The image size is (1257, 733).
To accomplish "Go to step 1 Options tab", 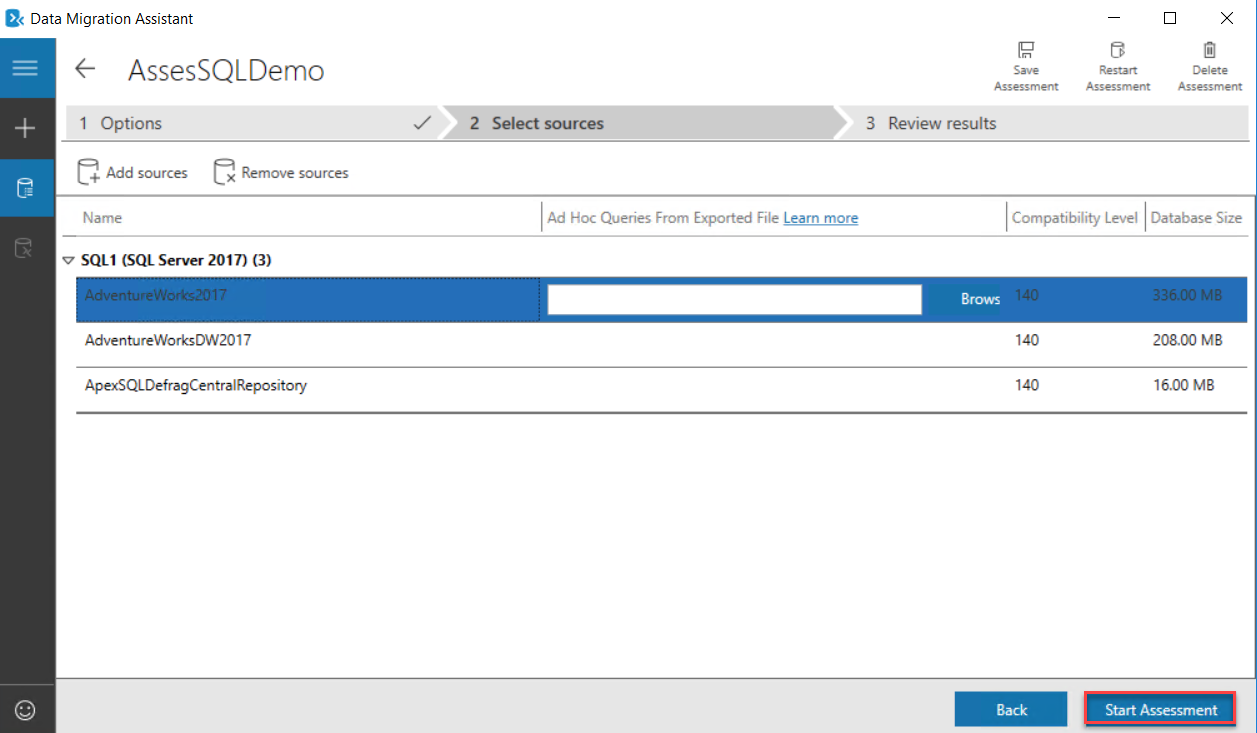I will click(250, 123).
